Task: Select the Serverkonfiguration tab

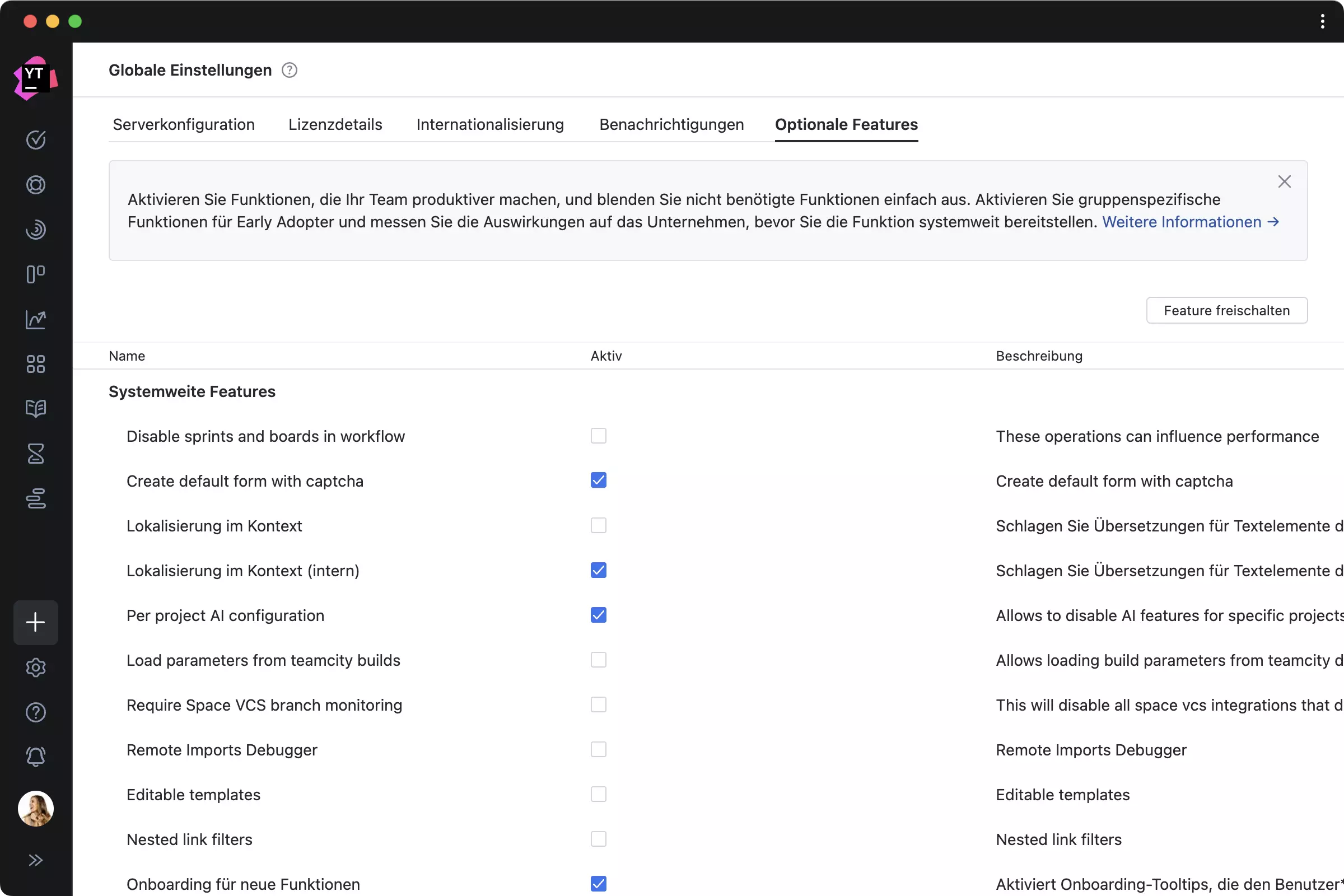Action: pyautogui.click(x=183, y=124)
